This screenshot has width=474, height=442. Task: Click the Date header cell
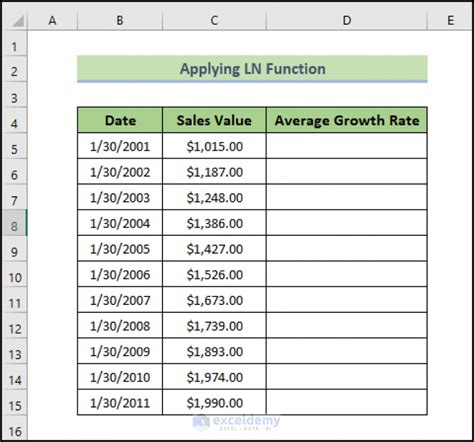pos(120,120)
